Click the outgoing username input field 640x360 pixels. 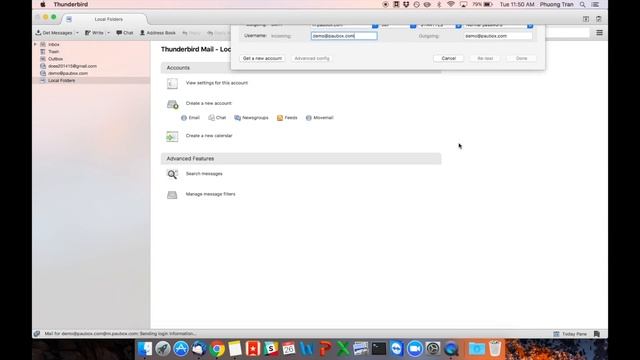(498, 36)
